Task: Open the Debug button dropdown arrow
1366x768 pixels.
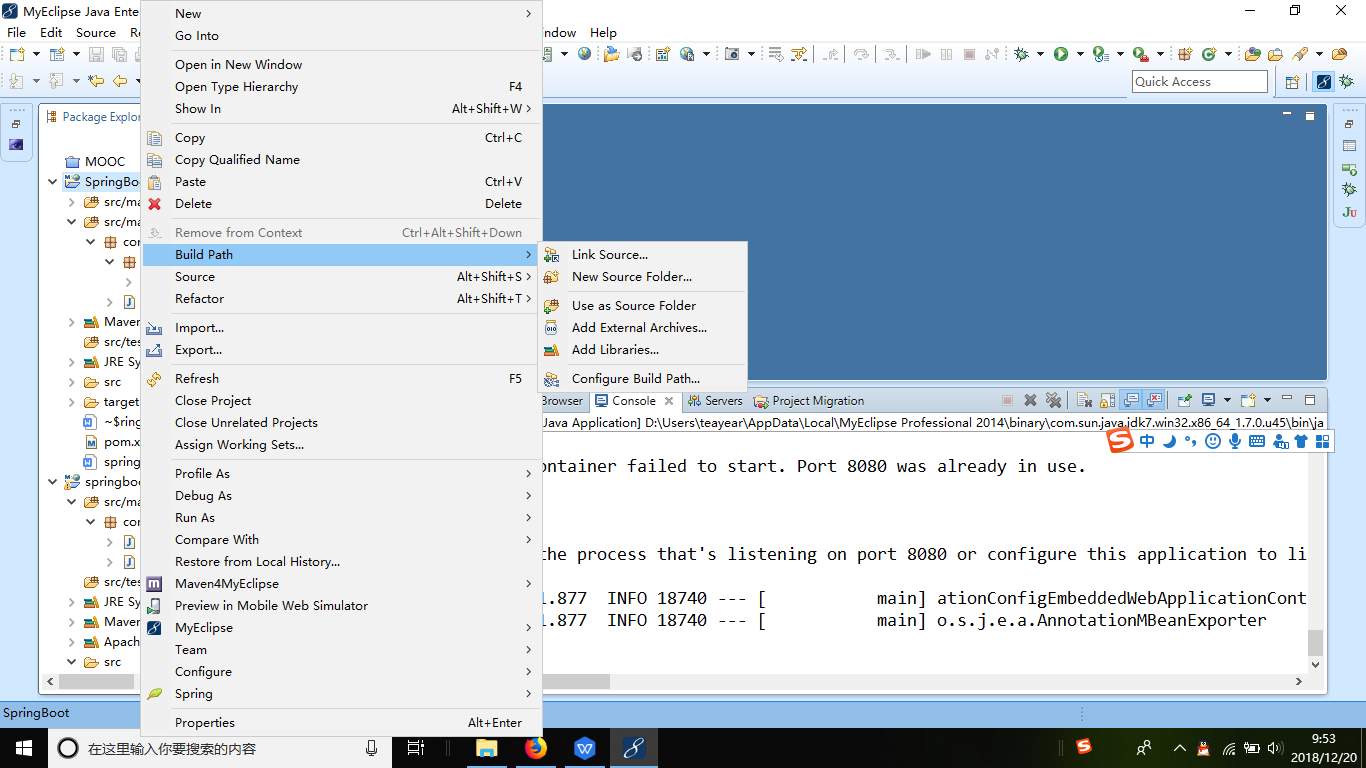Action: [1040, 54]
